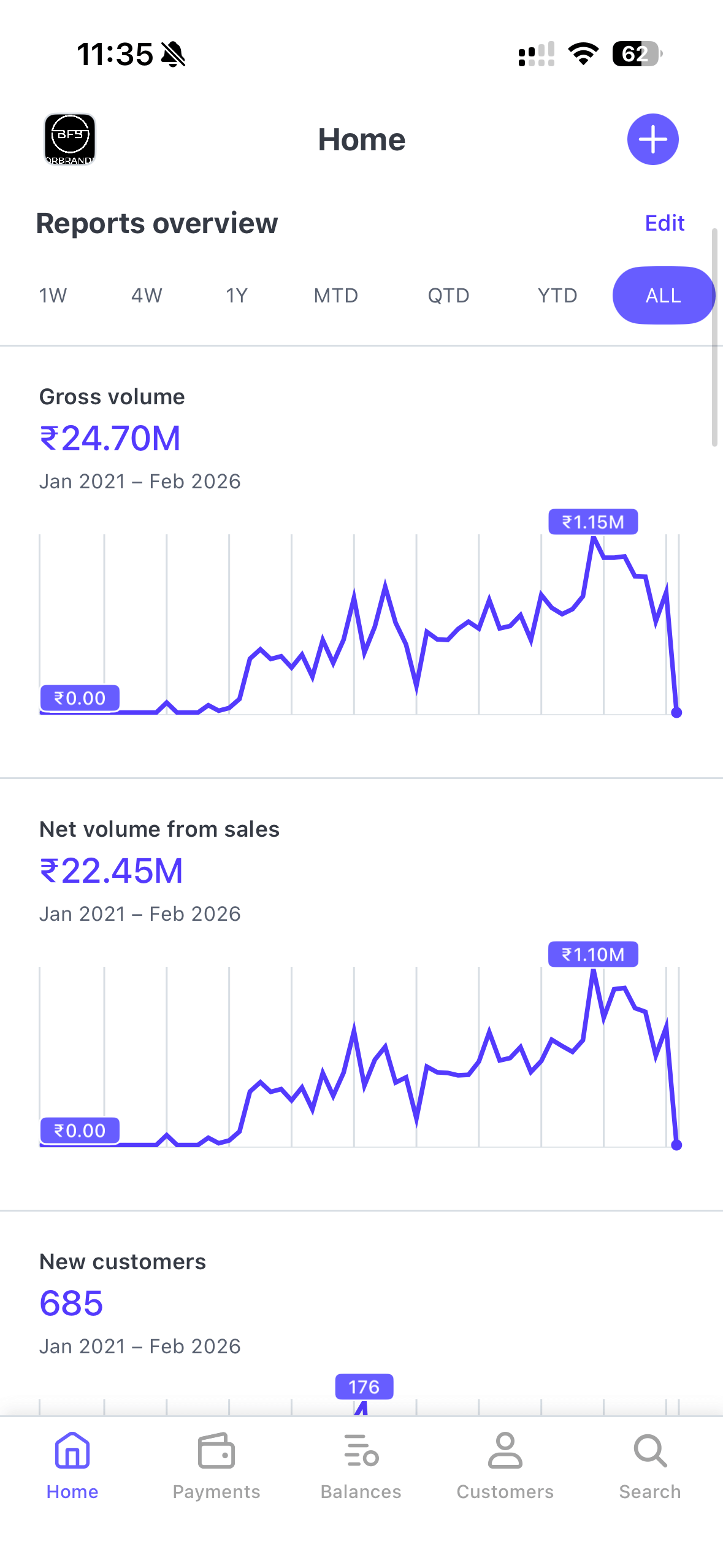
Task: Open the BFB account logo
Action: 70,139
